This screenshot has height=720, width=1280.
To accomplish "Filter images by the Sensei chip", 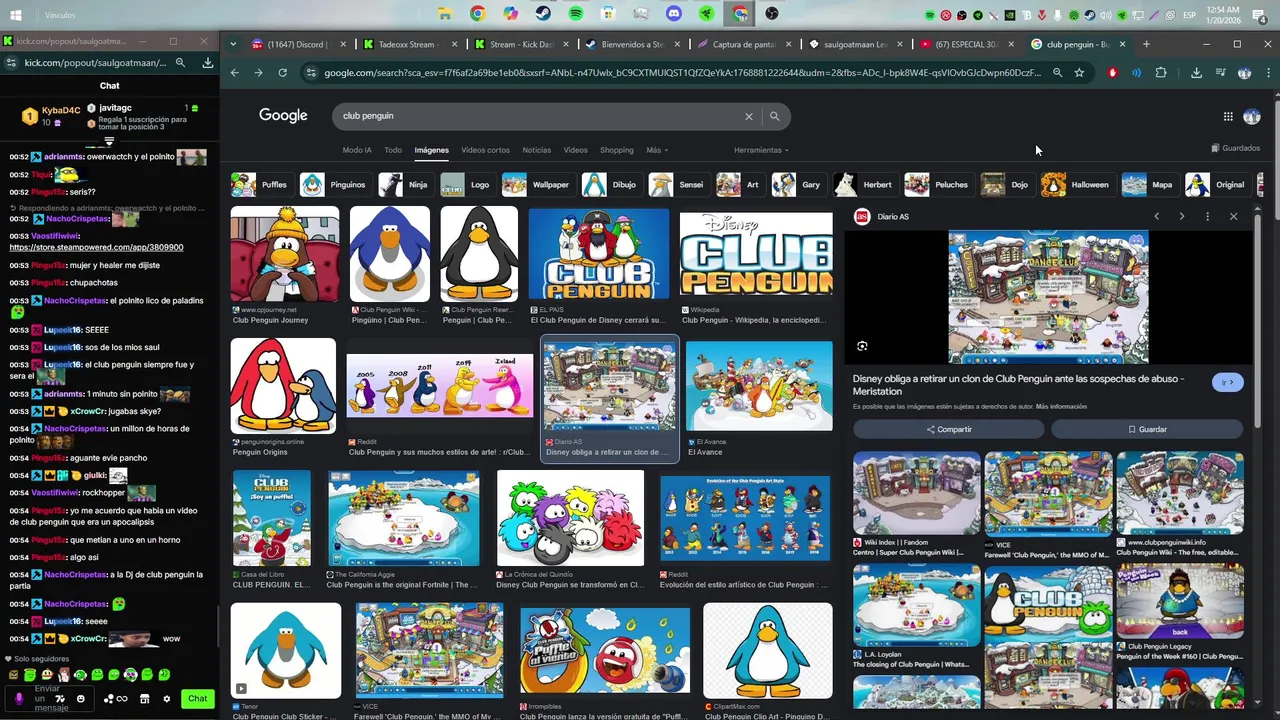I will (x=677, y=185).
